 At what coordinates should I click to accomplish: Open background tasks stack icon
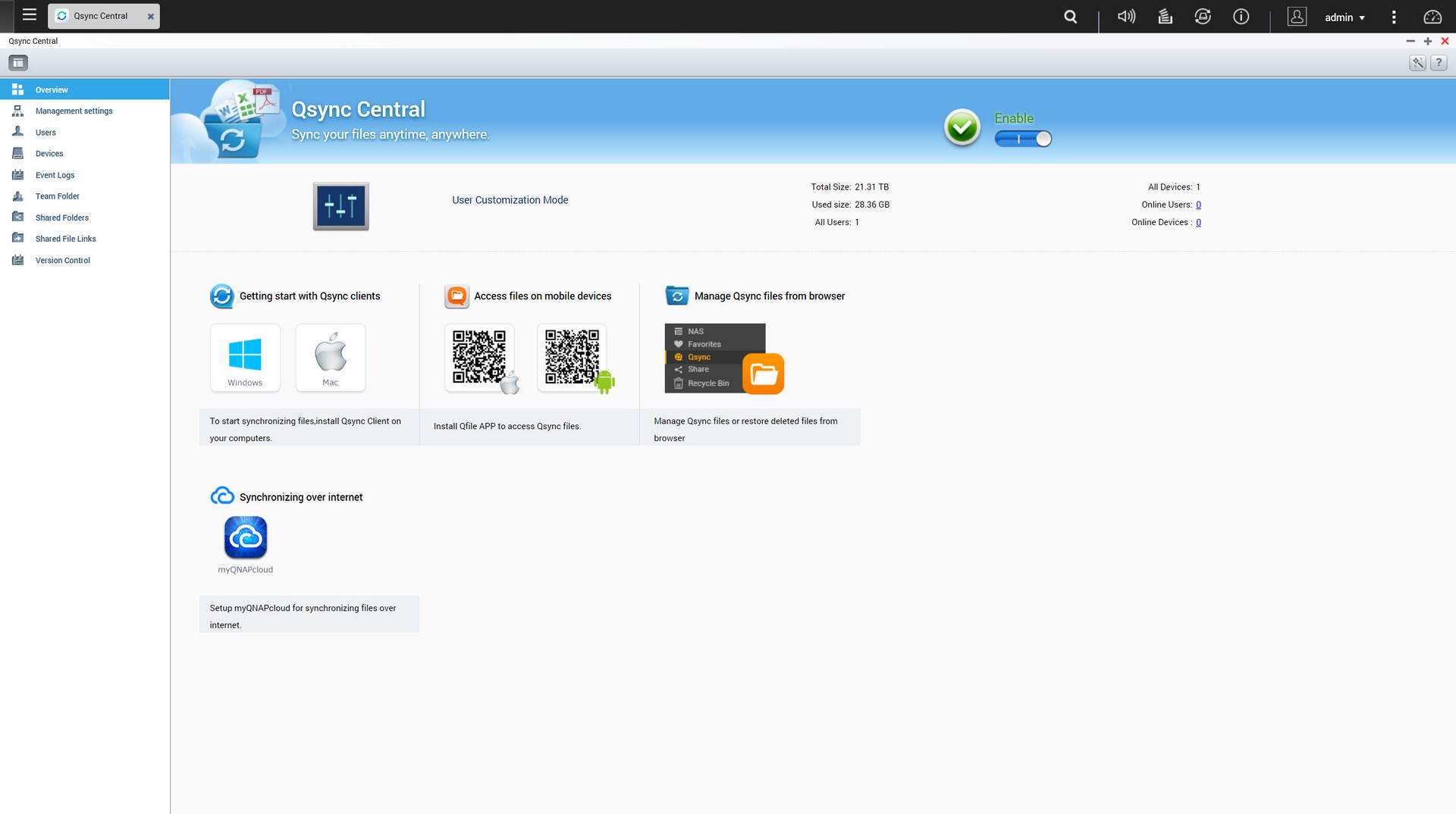coord(1166,17)
